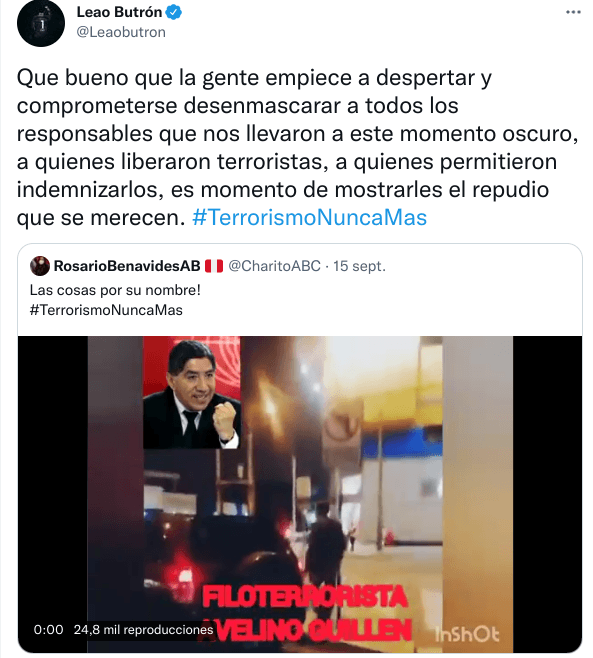This screenshot has height=658, width=593.
Task: Follow the blue #TerrorismoNuncaMas hashtag
Action: coord(309,217)
